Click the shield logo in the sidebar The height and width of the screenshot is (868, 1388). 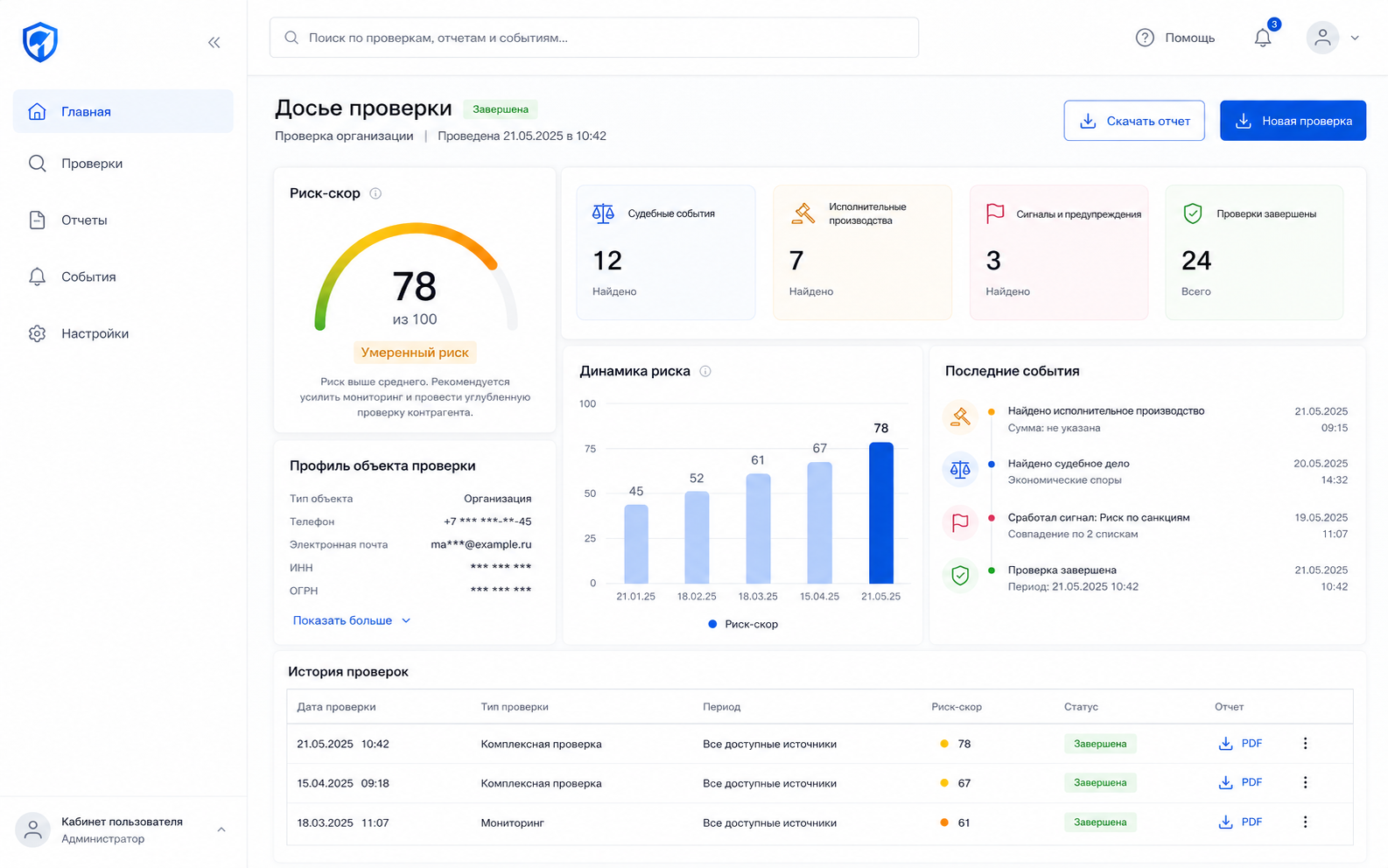coord(39,42)
